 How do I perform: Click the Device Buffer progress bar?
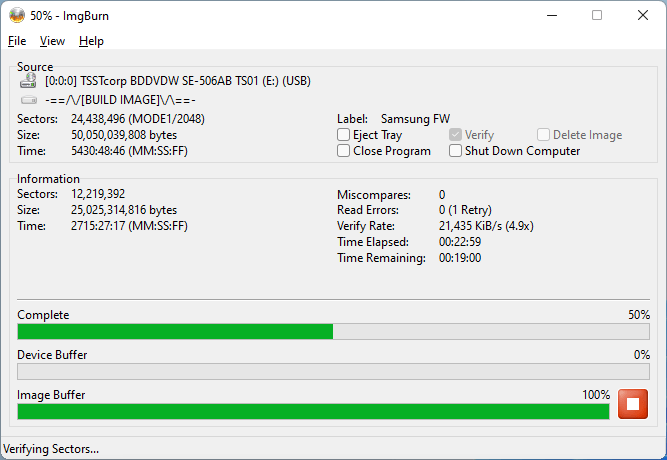(x=333, y=371)
